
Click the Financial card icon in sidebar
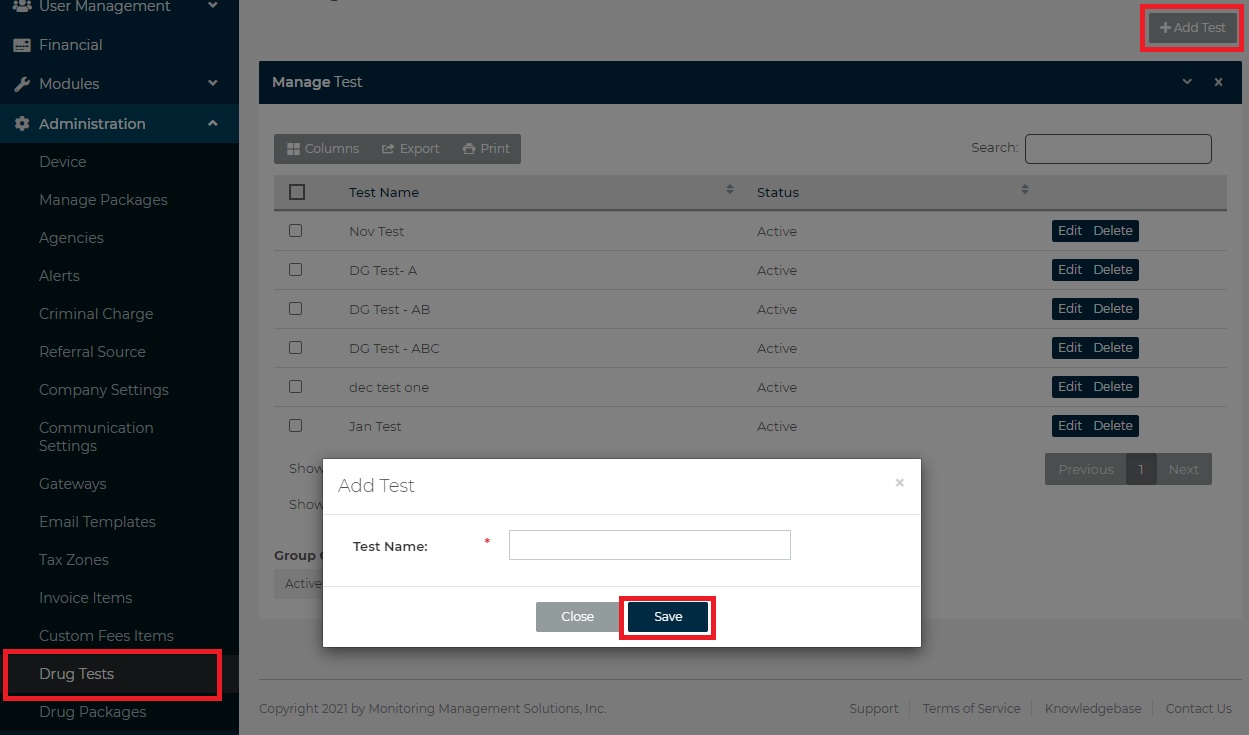click(x=21, y=45)
